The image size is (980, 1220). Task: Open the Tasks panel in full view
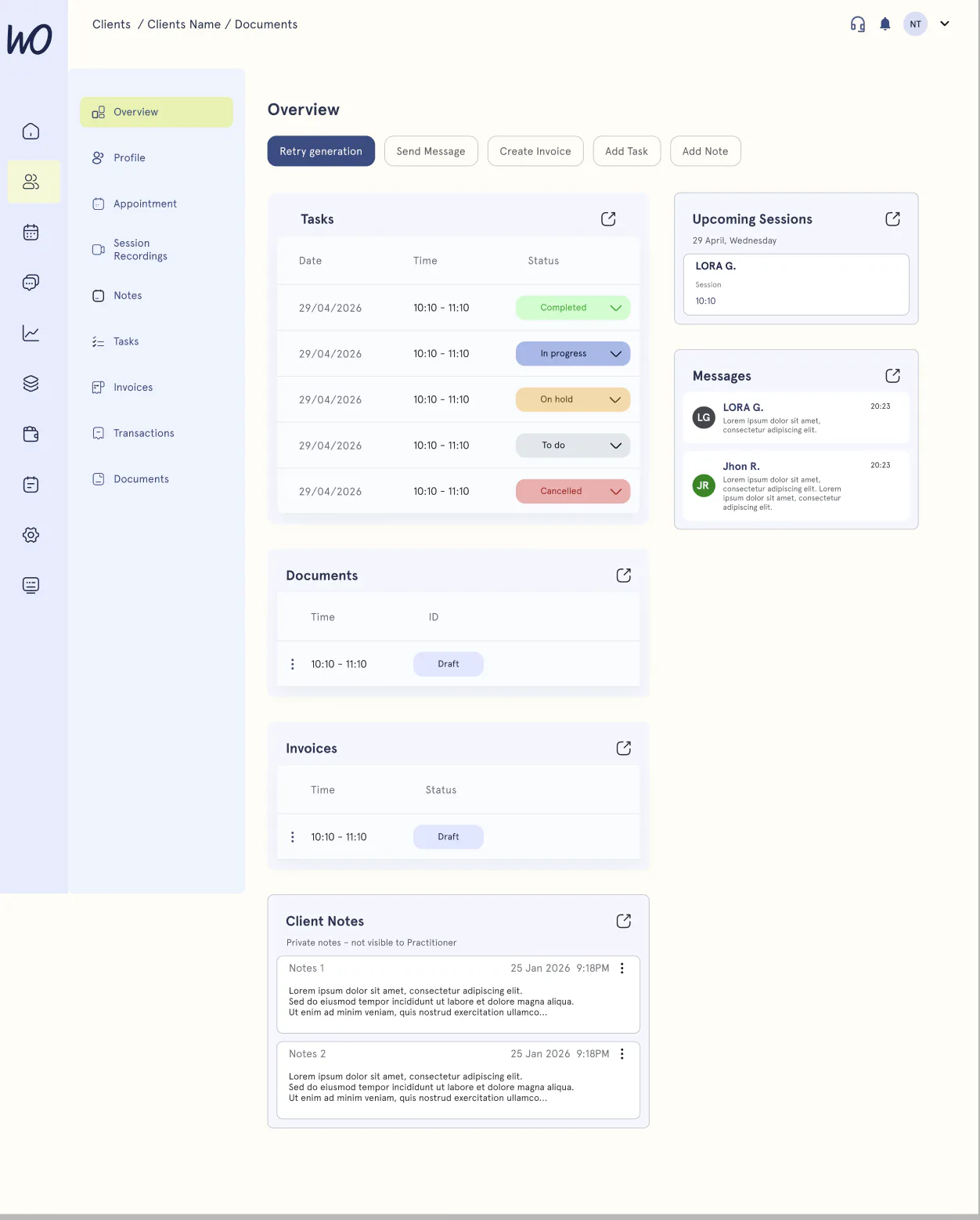coord(608,219)
